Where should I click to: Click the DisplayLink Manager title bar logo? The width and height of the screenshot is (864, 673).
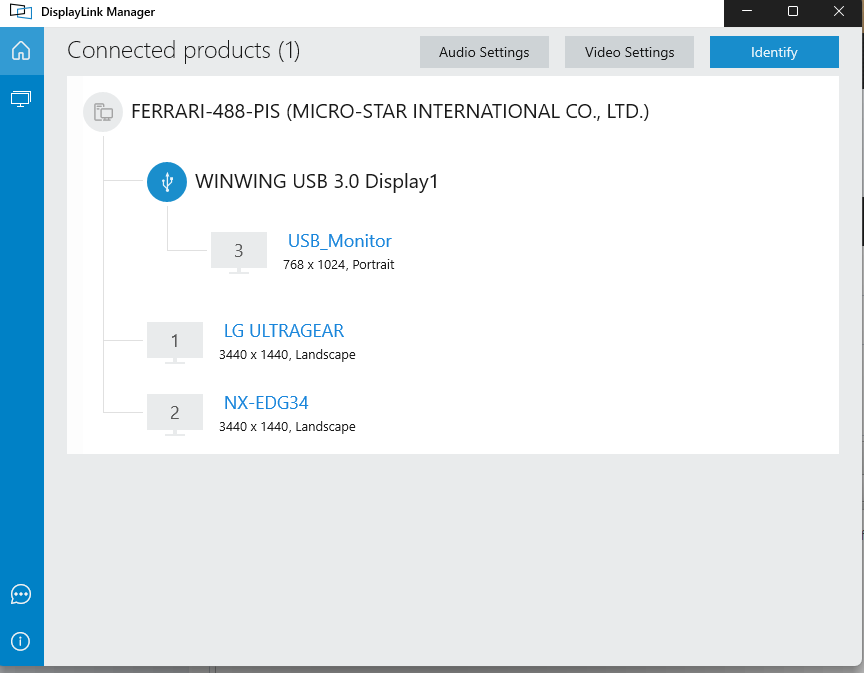click(21, 11)
